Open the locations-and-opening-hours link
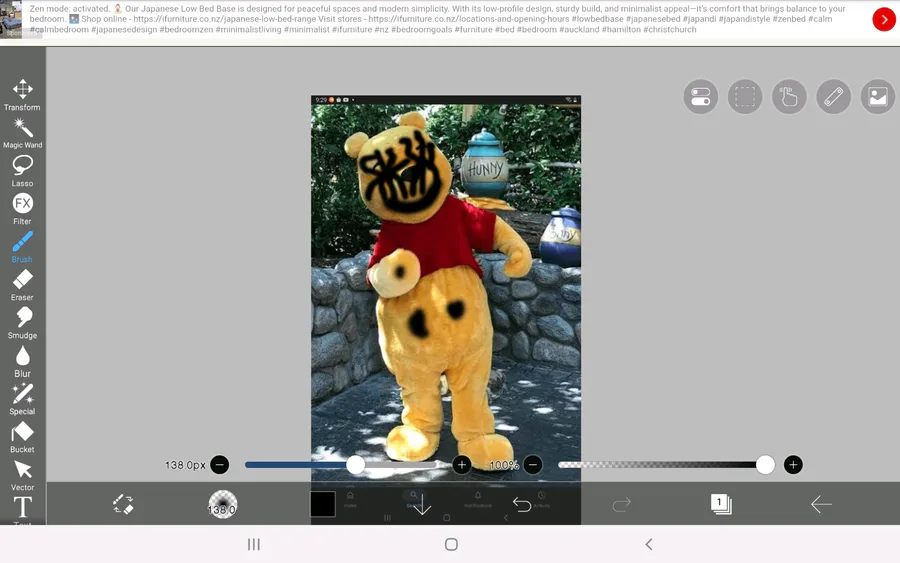The width and height of the screenshot is (900, 563). [x=468, y=19]
